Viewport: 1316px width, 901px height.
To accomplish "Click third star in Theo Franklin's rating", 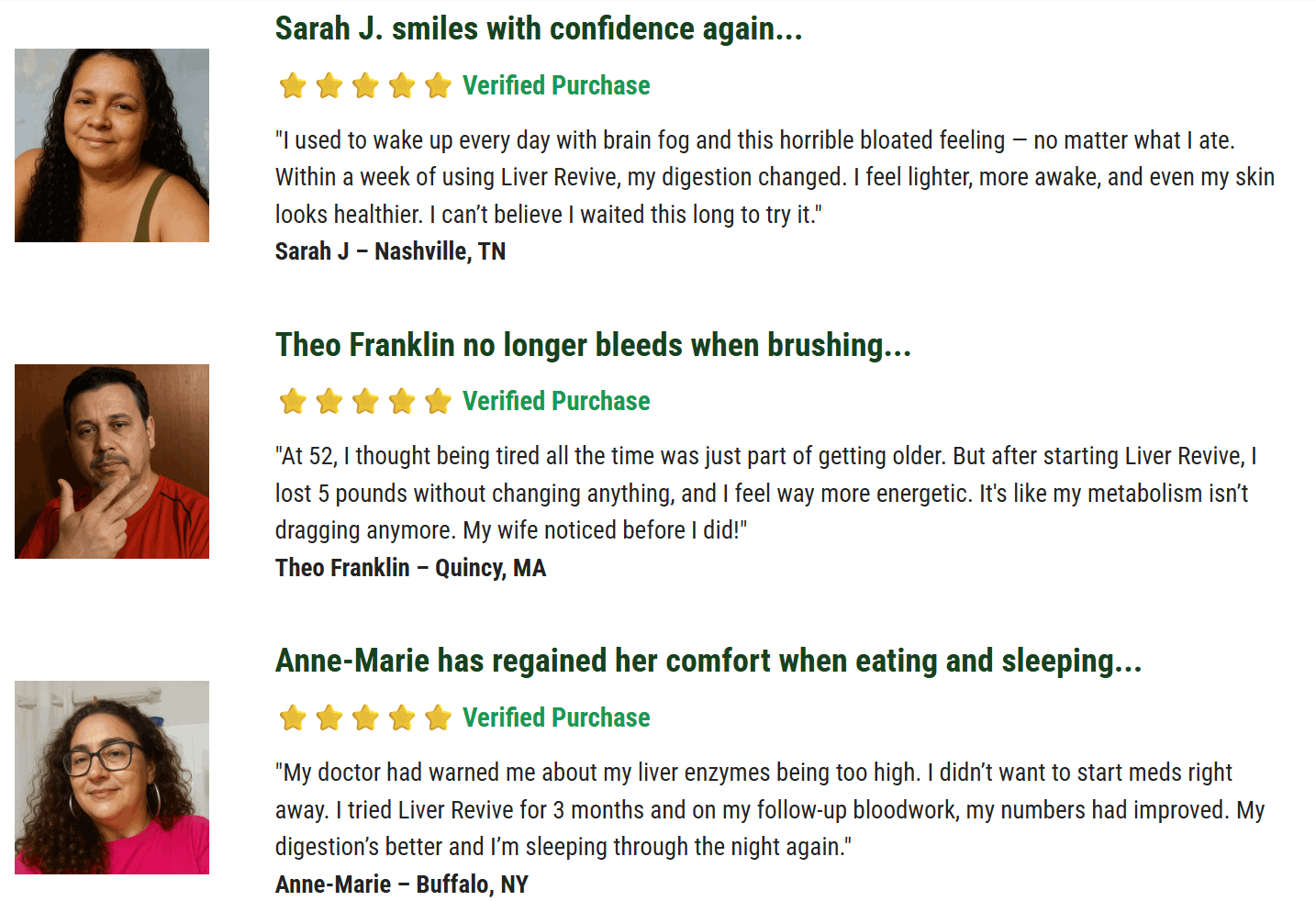I will tap(365, 402).
